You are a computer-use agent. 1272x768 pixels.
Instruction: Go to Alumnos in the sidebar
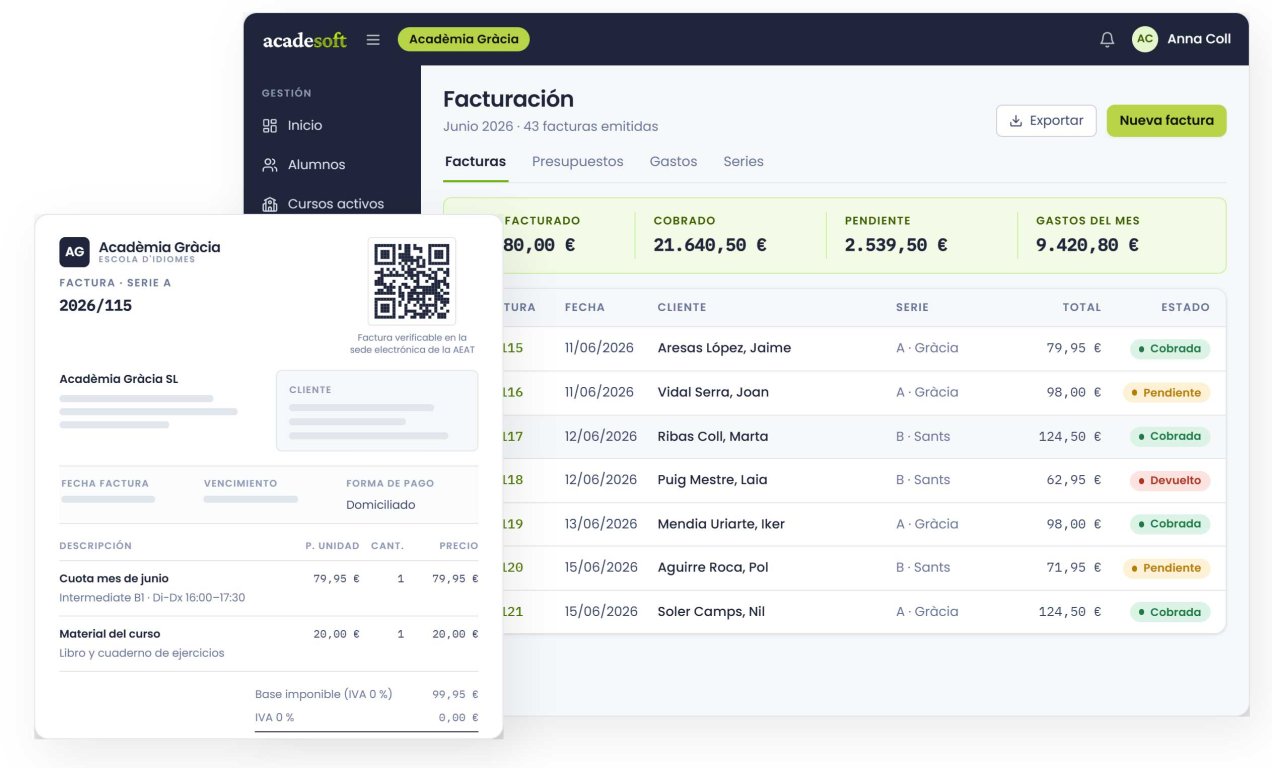[x=304, y=165]
